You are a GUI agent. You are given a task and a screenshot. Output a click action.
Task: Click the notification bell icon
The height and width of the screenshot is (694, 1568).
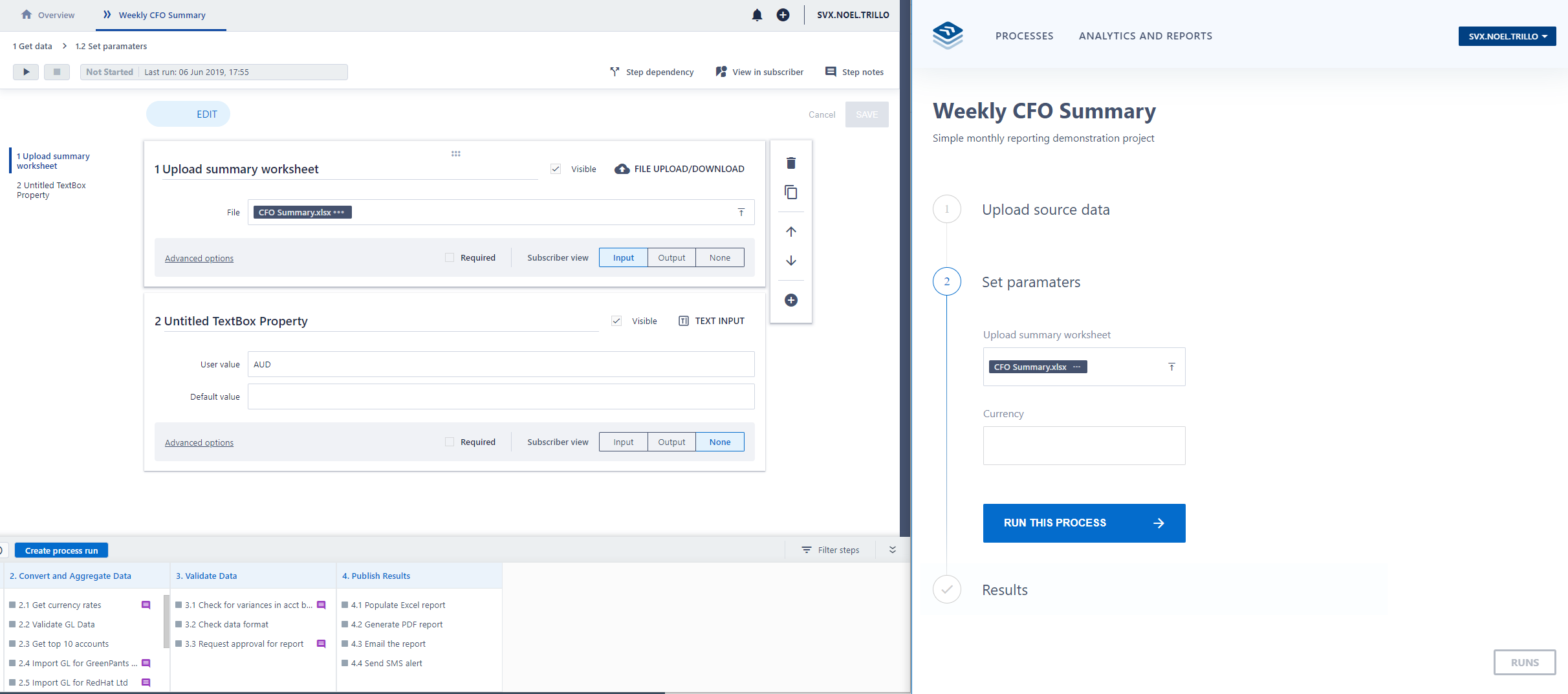[x=757, y=15]
